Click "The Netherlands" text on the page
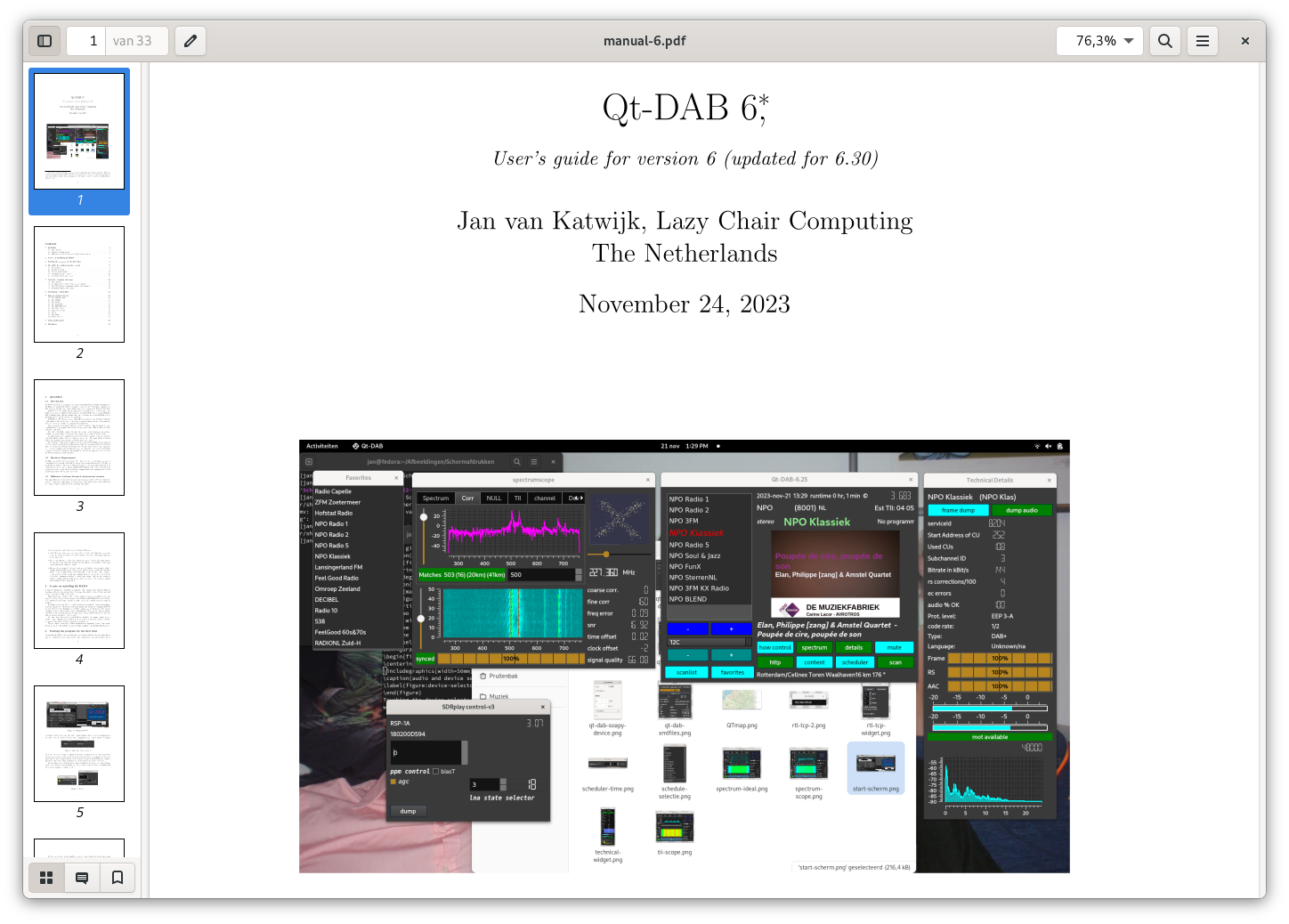Image resolution: width=1289 pixels, height=924 pixels. 685,254
